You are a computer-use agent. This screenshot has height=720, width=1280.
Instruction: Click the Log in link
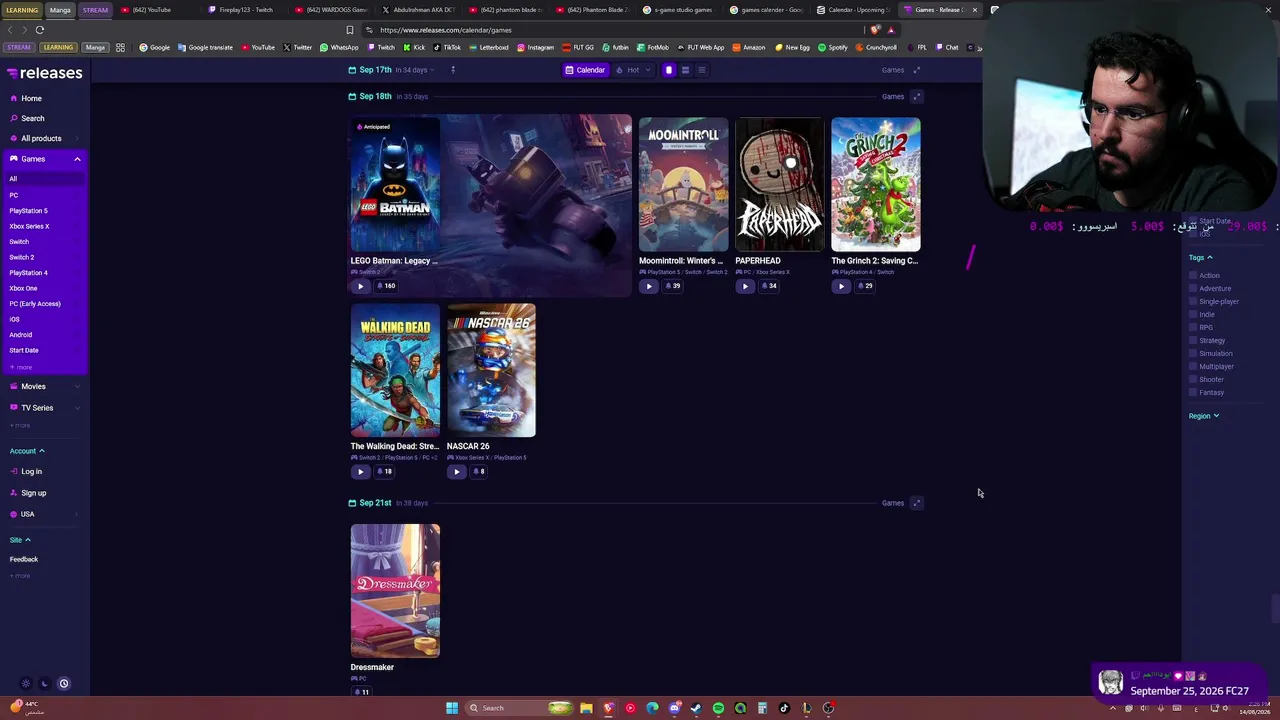pyautogui.click(x=31, y=471)
